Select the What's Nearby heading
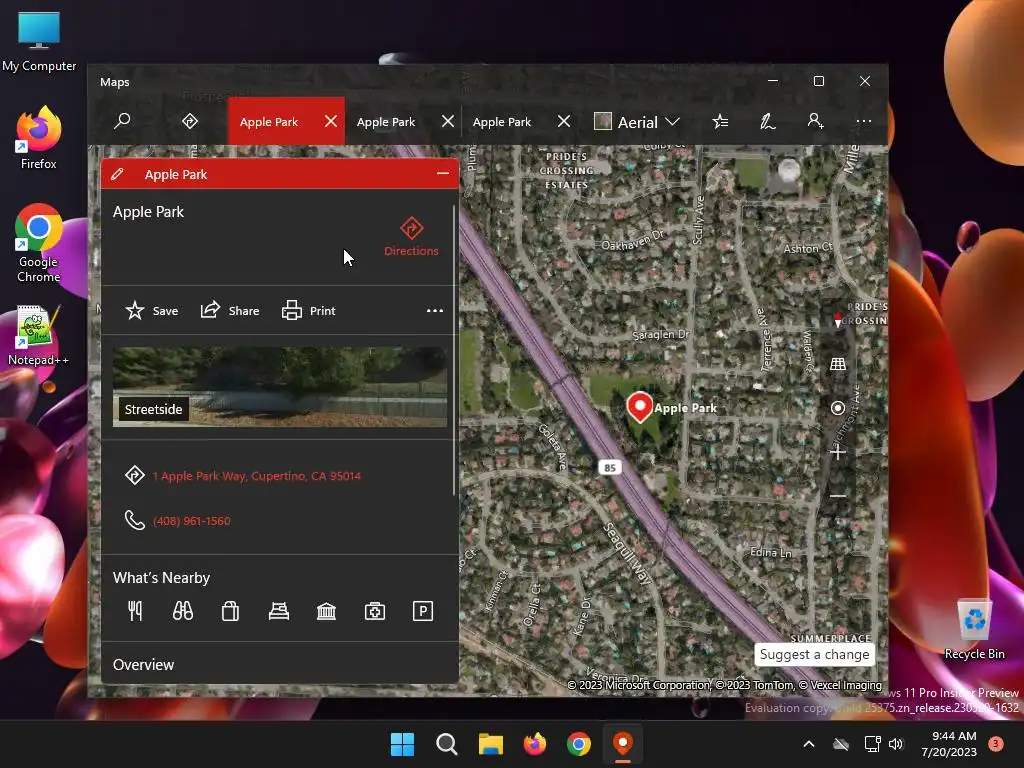This screenshot has height=768, width=1024. click(x=161, y=578)
